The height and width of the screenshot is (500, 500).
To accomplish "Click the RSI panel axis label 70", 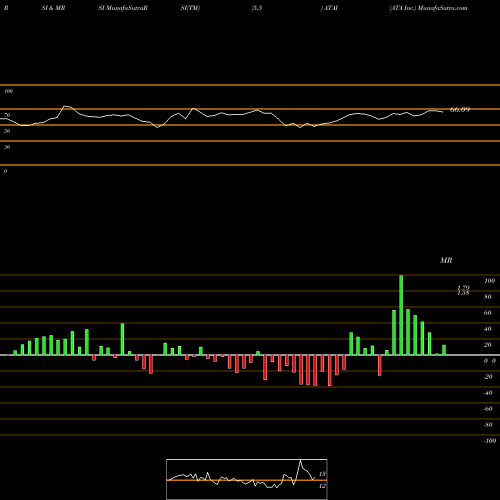I will tap(7, 115).
